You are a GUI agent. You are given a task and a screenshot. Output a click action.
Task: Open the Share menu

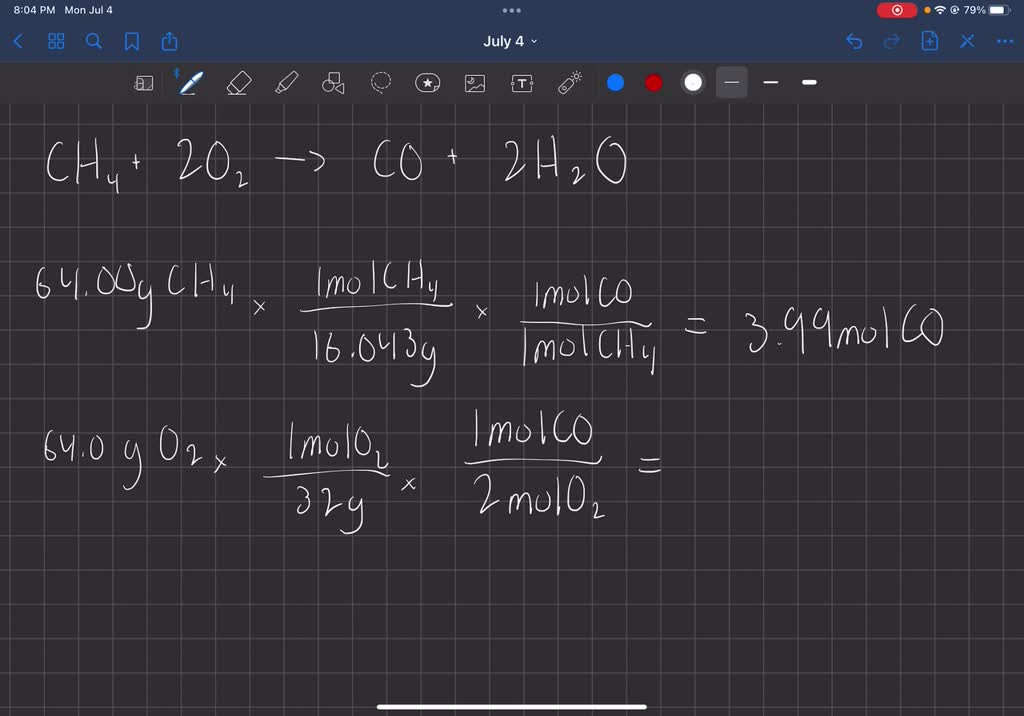tap(170, 42)
